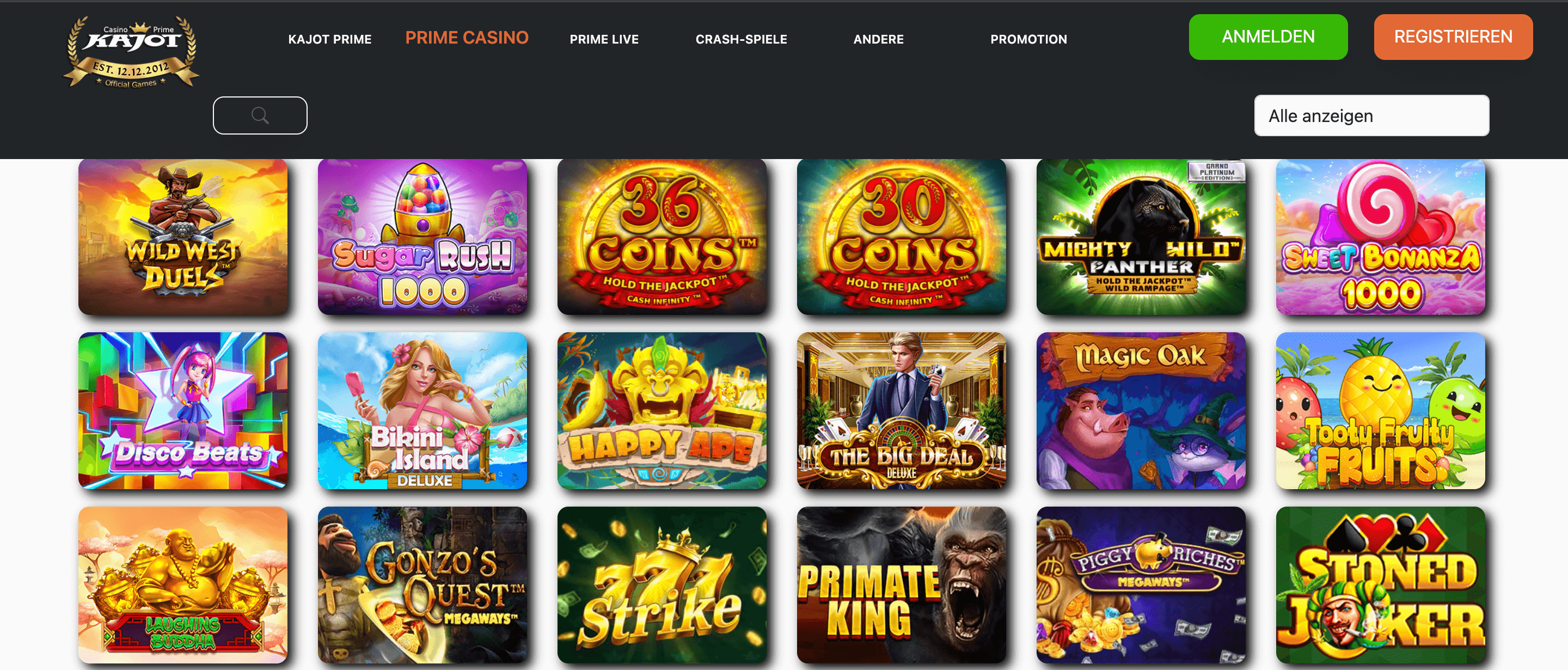Open the Wild West Duels game tile
Image resolution: width=1568 pixels, height=670 pixels.
(x=183, y=237)
